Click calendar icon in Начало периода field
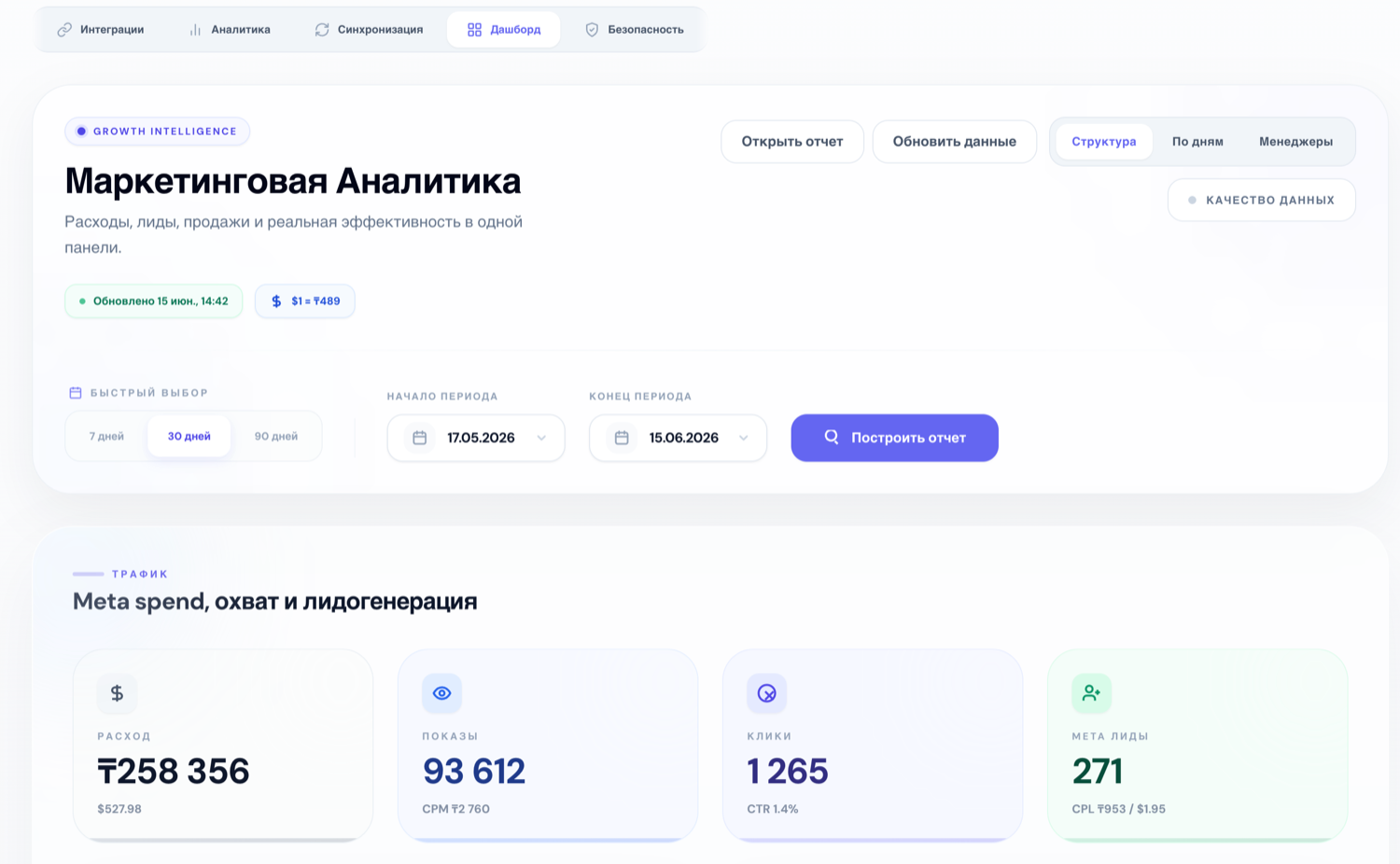Screen dimensions: 1400x864 pos(420,438)
